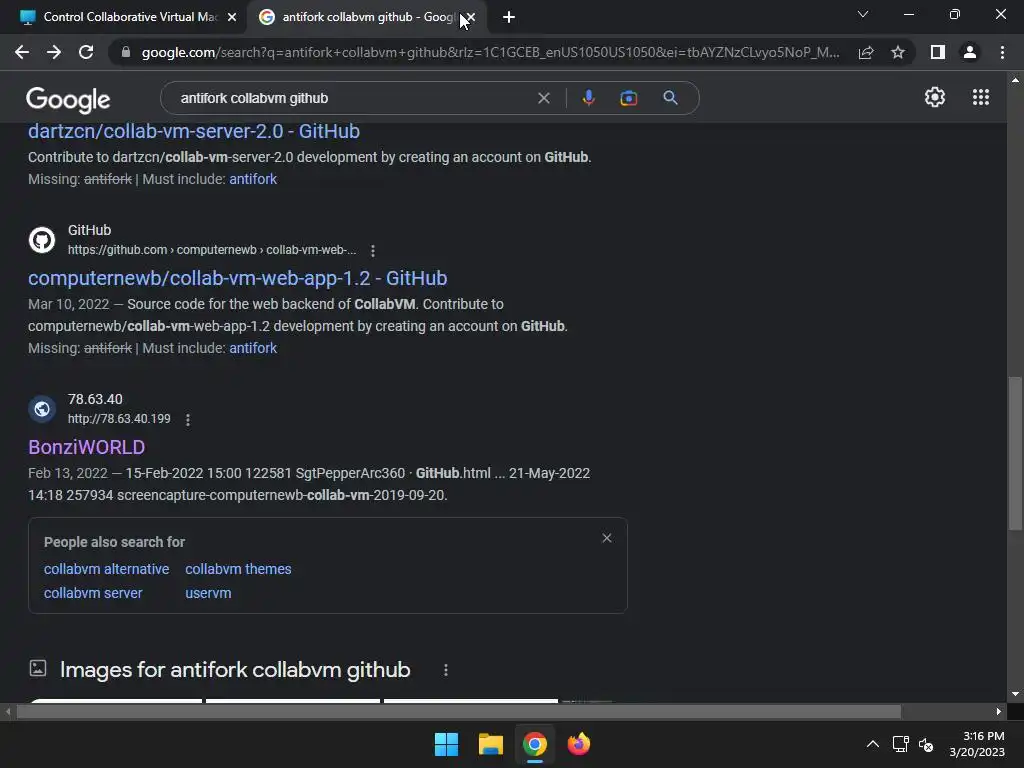Search for collabvm alternative
The image size is (1024, 768).
(x=106, y=569)
